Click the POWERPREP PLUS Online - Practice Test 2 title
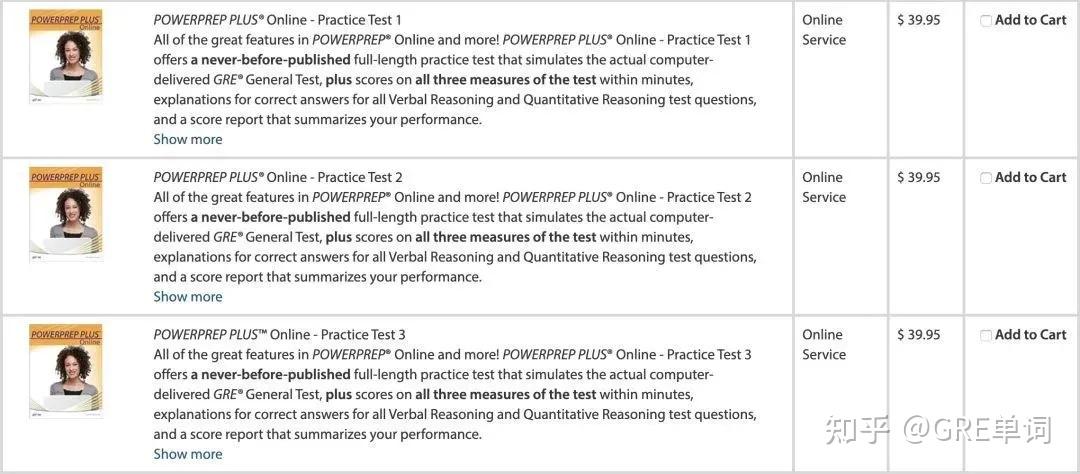1080x474 pixels. tap(278, 177)
